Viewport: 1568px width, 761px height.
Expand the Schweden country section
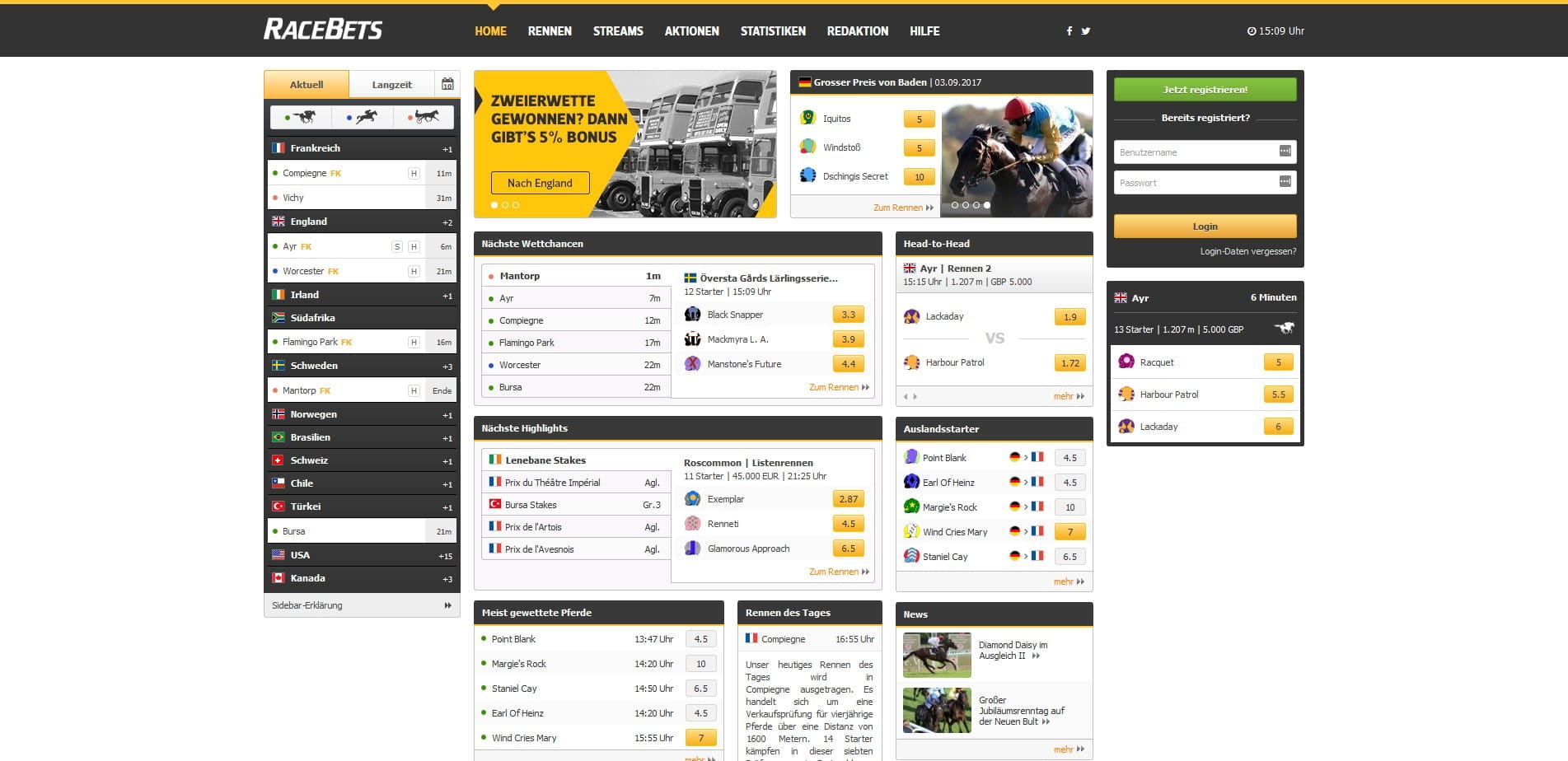[x=362, y=366]
